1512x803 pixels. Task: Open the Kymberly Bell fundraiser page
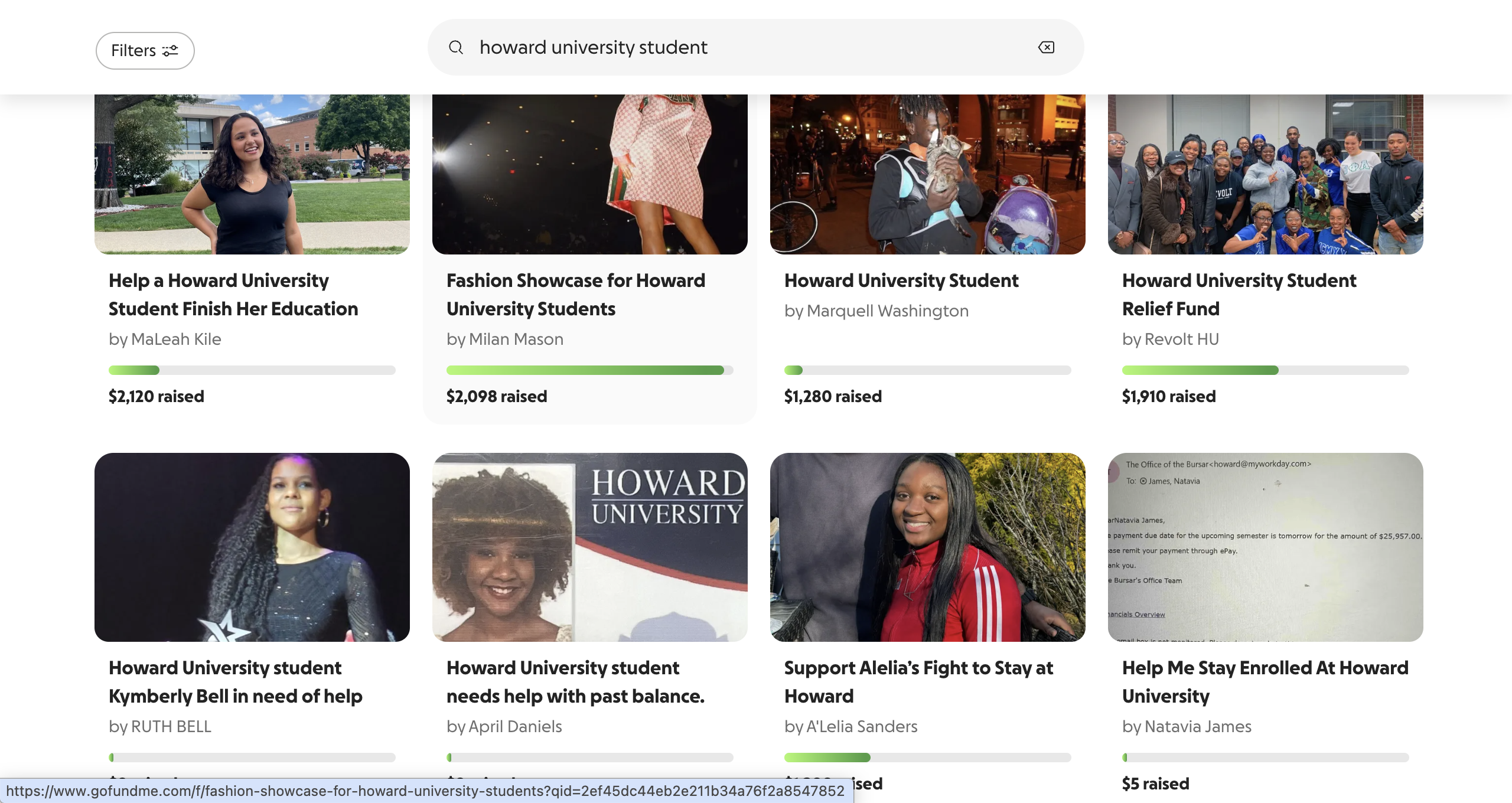[x=234, y=682]
